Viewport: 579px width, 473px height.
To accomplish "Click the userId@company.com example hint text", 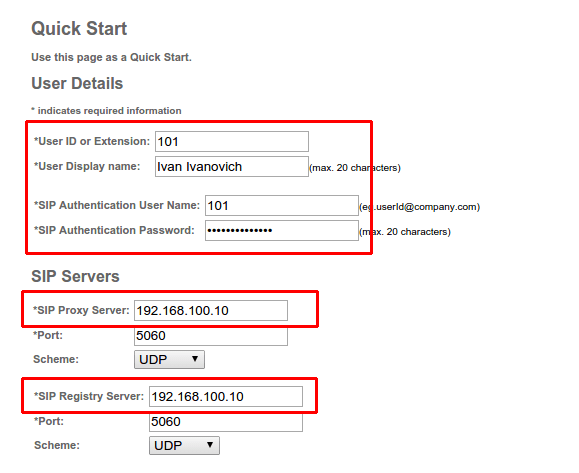I will [419, 207].
